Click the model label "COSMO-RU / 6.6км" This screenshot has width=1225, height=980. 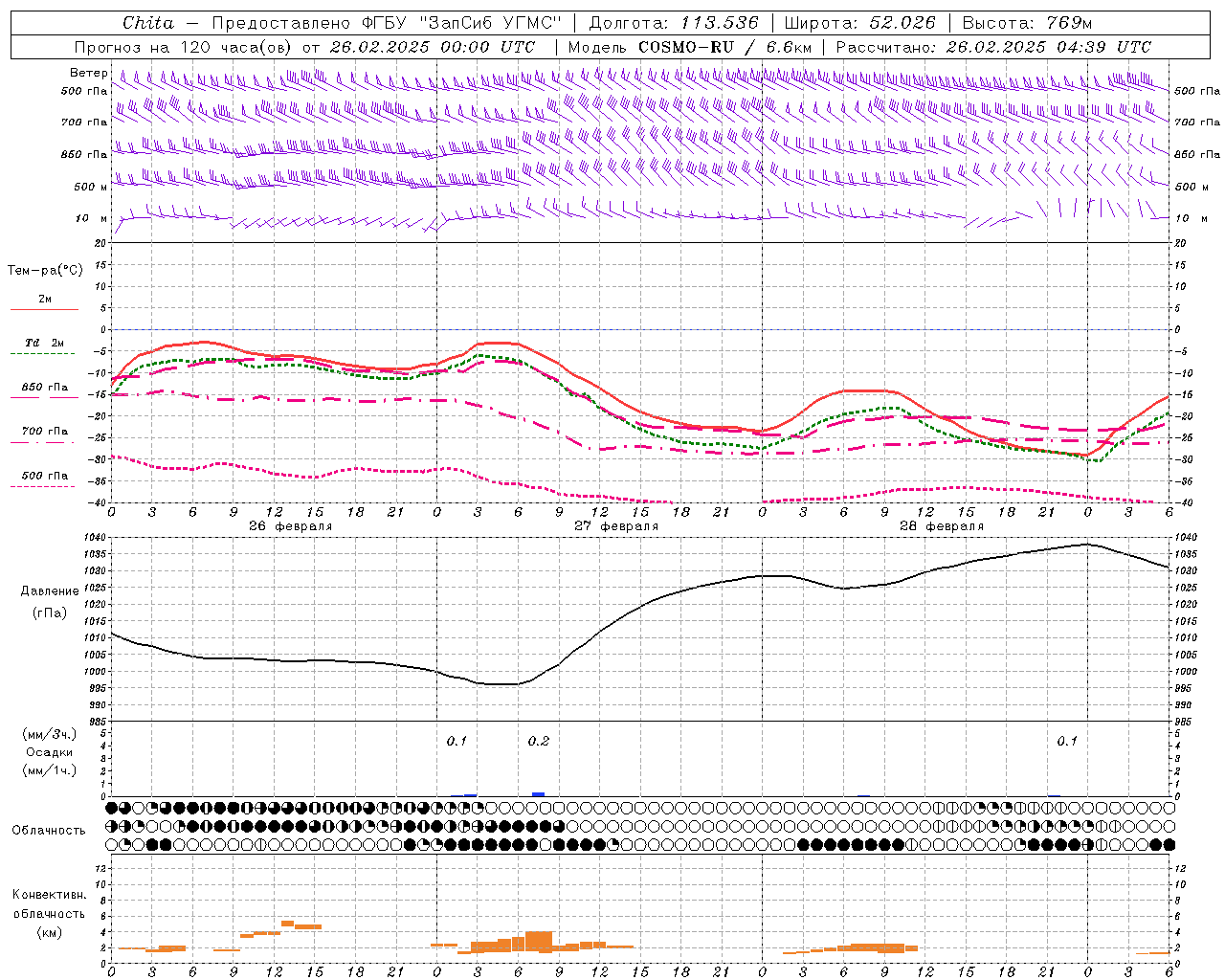point(725,47)
